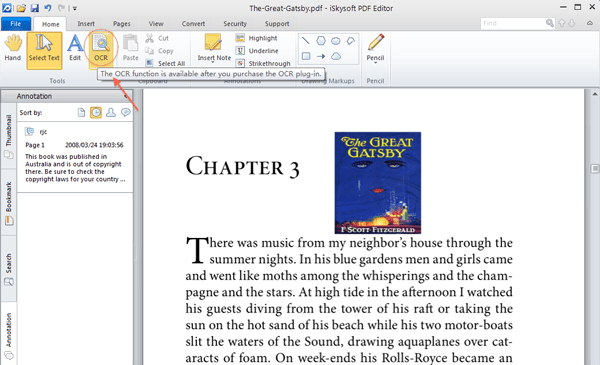Collapse the ribbon with the caret button

[590, 23]
